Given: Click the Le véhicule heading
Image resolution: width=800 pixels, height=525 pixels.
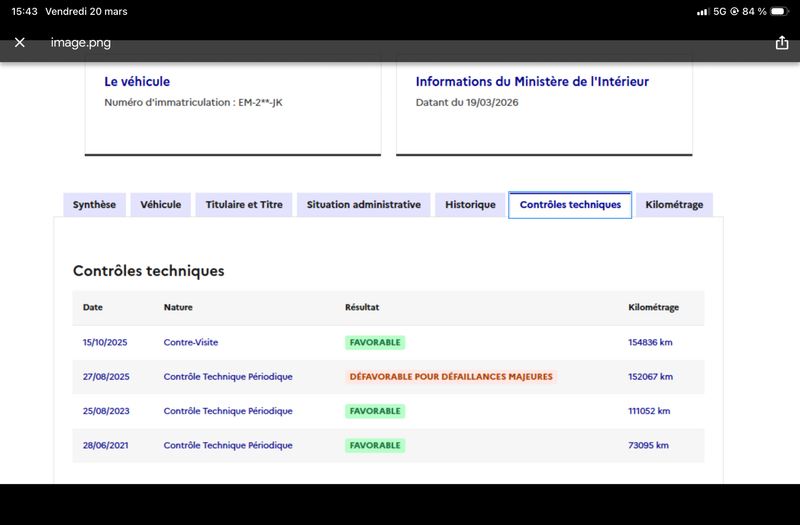Looking at the screenshot, I should tap(137, 82).
